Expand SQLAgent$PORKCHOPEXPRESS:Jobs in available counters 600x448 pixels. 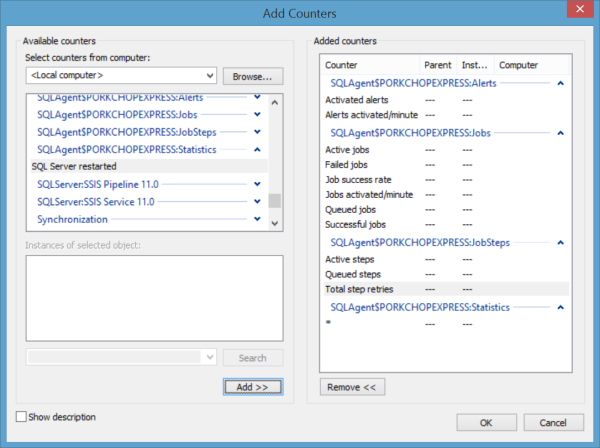click(x=257, y=114)
